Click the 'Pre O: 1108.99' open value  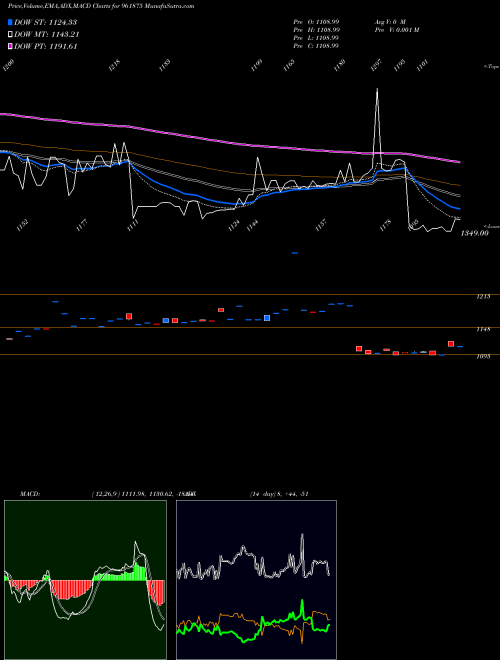316,21
